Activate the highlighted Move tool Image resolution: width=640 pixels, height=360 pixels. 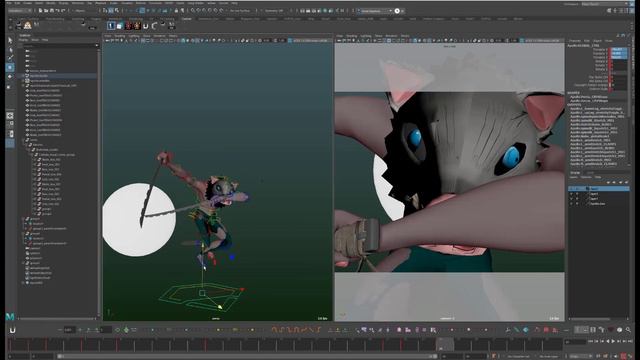pos(10,67)
